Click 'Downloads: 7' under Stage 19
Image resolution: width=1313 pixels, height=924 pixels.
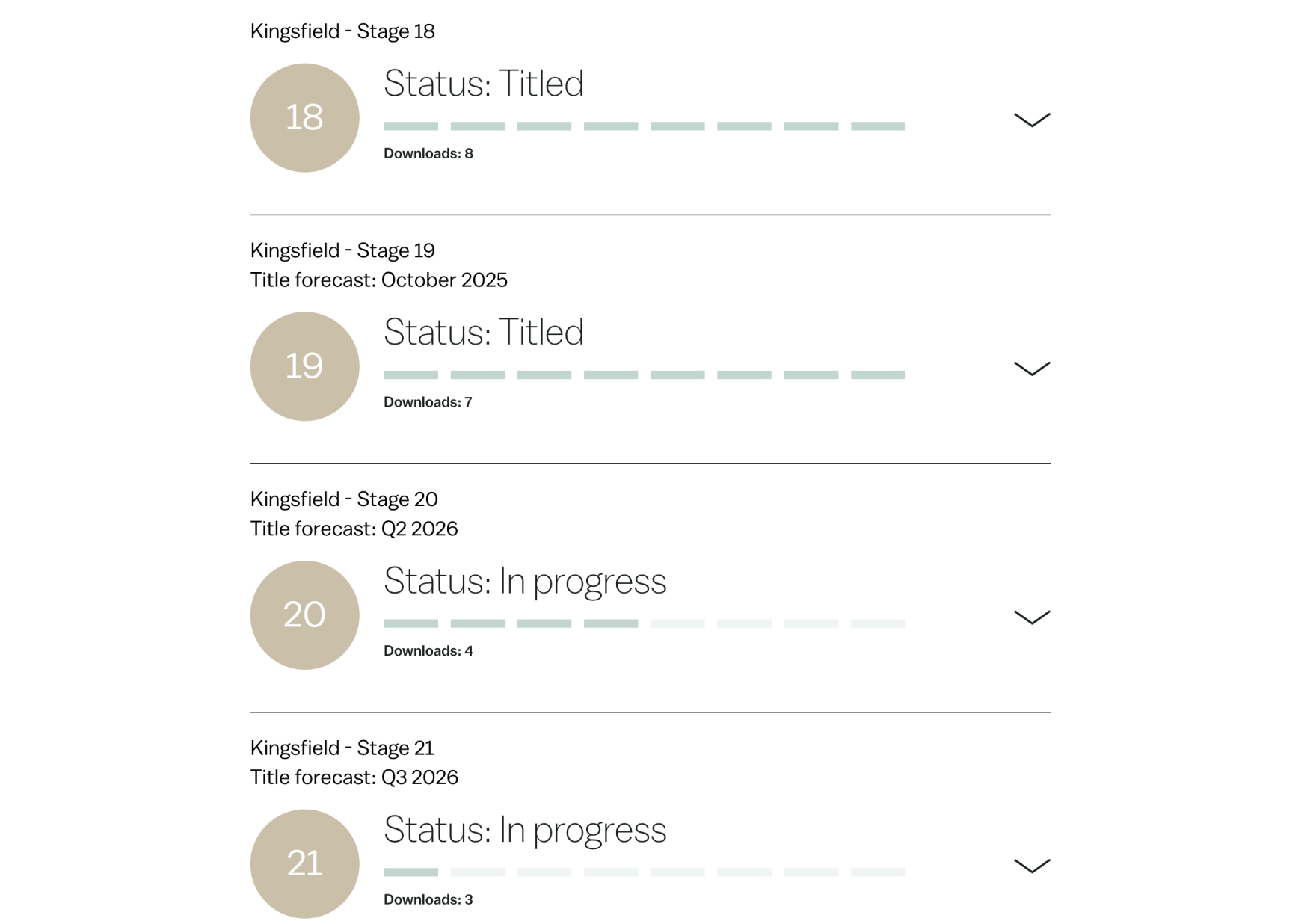click(x=427, y=402)
